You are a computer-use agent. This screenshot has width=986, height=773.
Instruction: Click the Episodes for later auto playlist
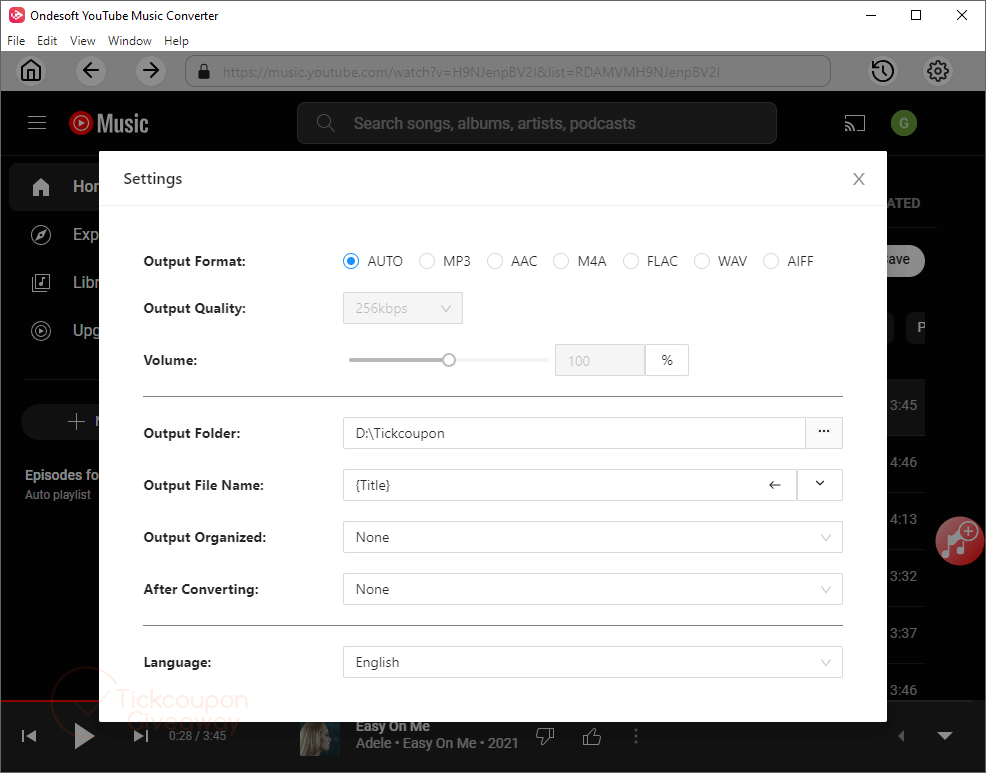coord(62,484)
